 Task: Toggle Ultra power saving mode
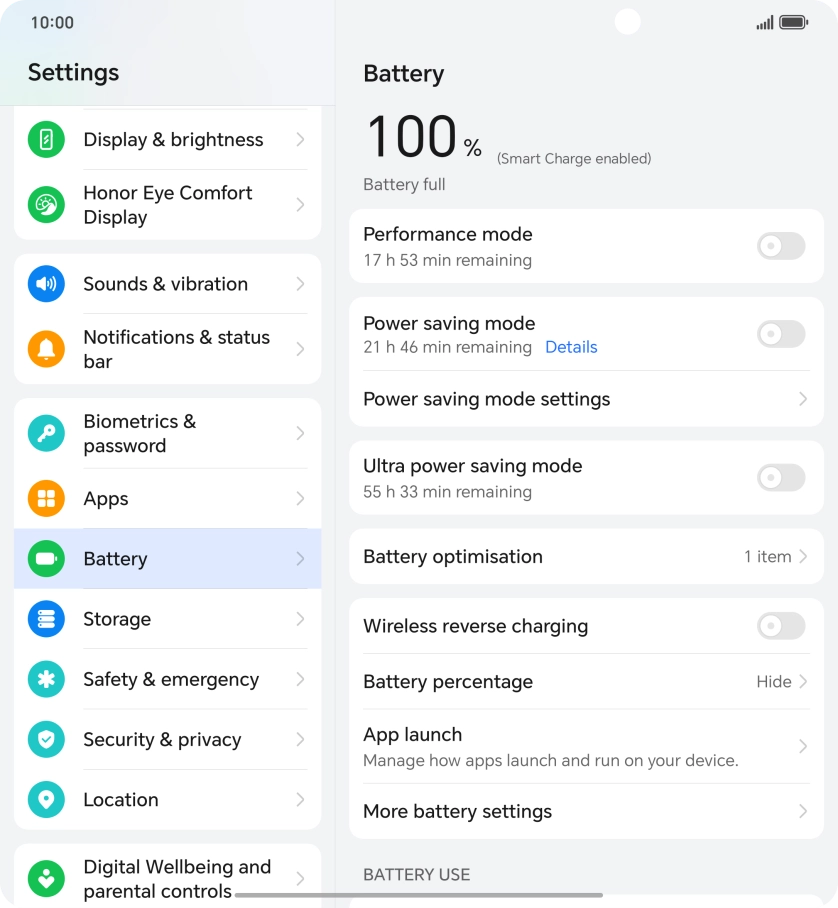click(x=780, y=478)
